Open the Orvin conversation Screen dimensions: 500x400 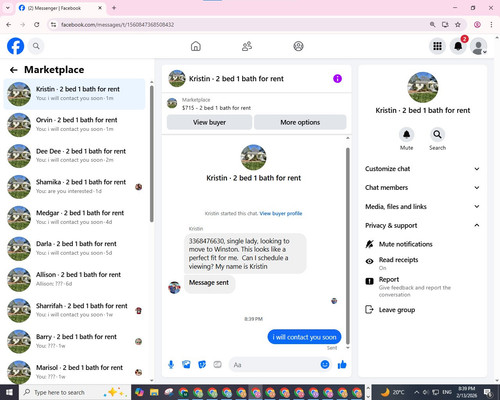[x=75, y=125]
